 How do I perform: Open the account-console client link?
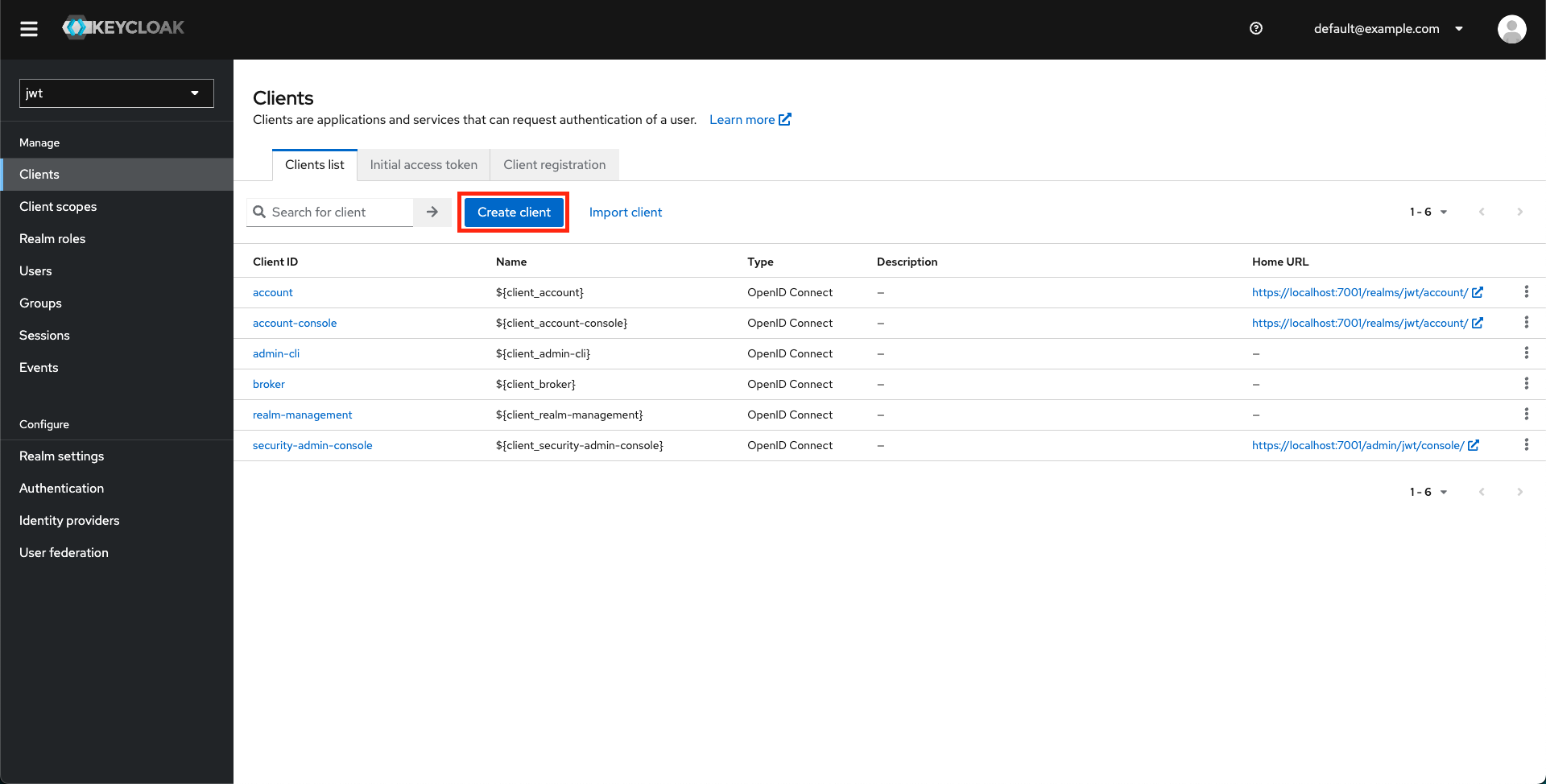click(x=295, y=322)
